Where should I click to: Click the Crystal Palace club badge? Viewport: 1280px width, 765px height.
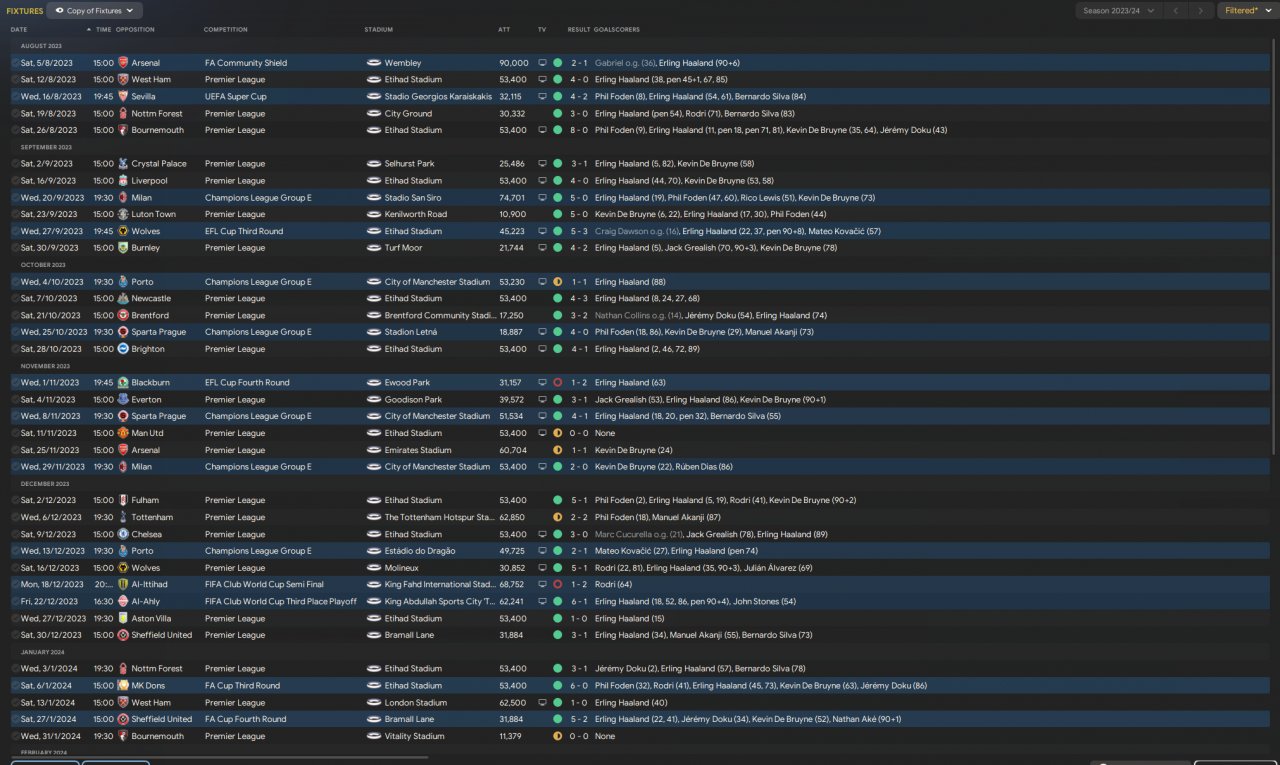pyautogui.click(x=122, y=164)
